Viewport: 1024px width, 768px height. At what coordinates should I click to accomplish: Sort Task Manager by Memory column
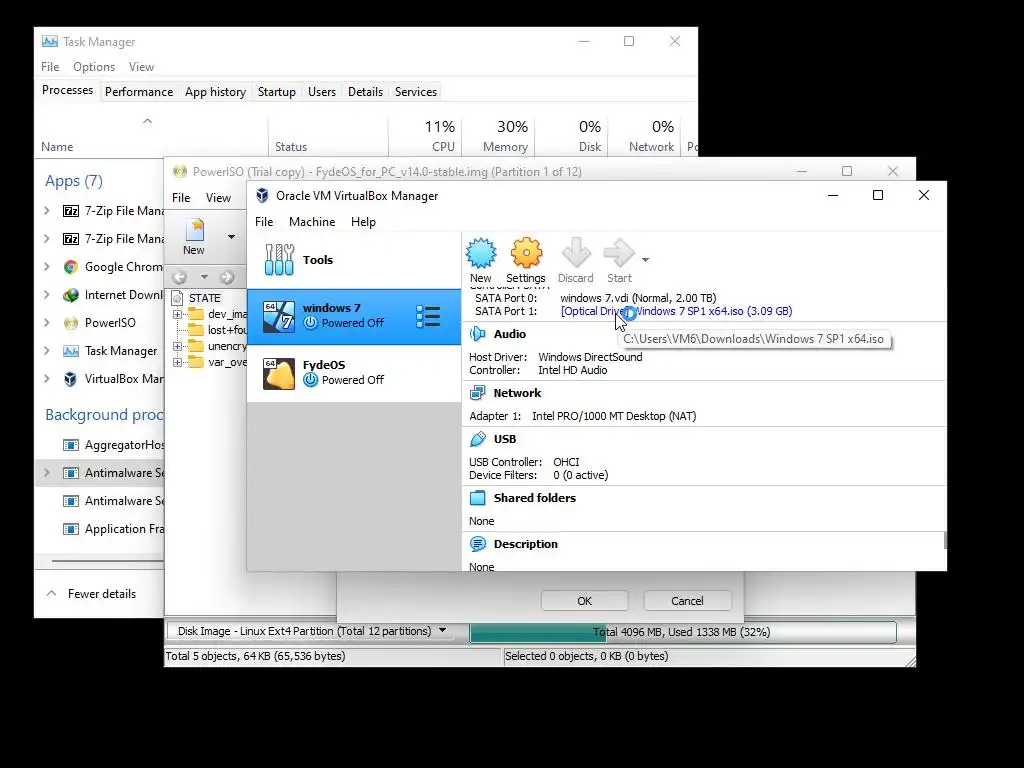click(x=498, y=136)
